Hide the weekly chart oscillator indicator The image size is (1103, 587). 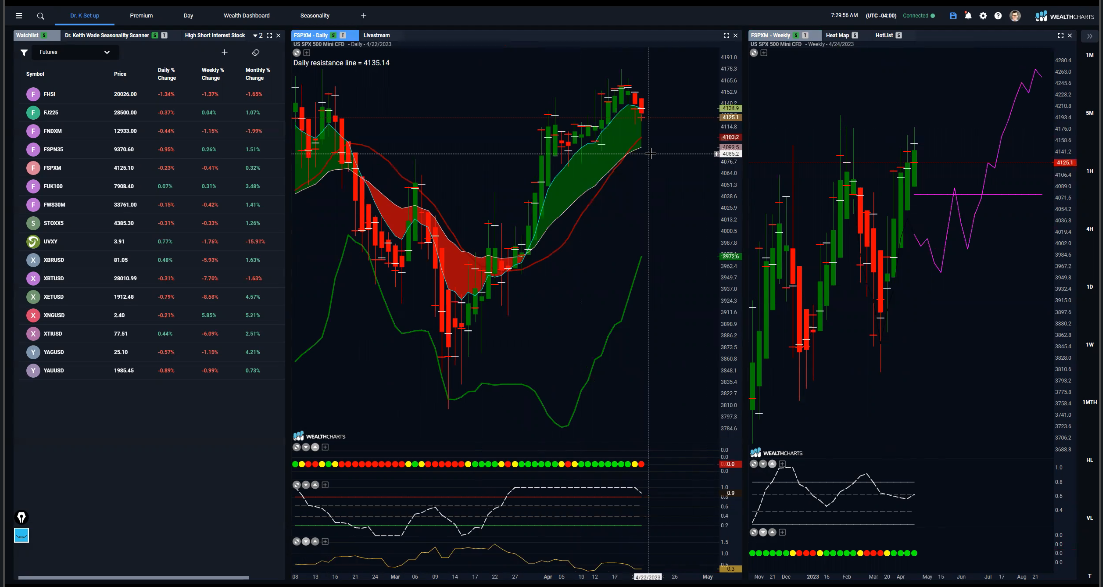click(x=754, y=464)
